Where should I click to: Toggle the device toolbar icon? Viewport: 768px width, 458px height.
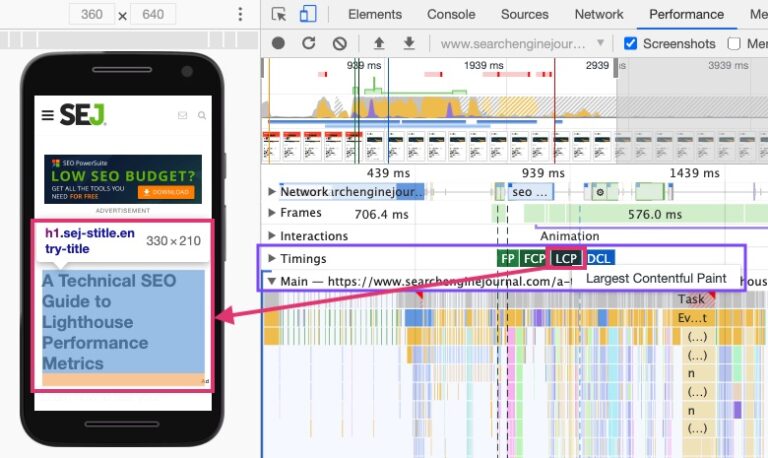click(308, 14)
